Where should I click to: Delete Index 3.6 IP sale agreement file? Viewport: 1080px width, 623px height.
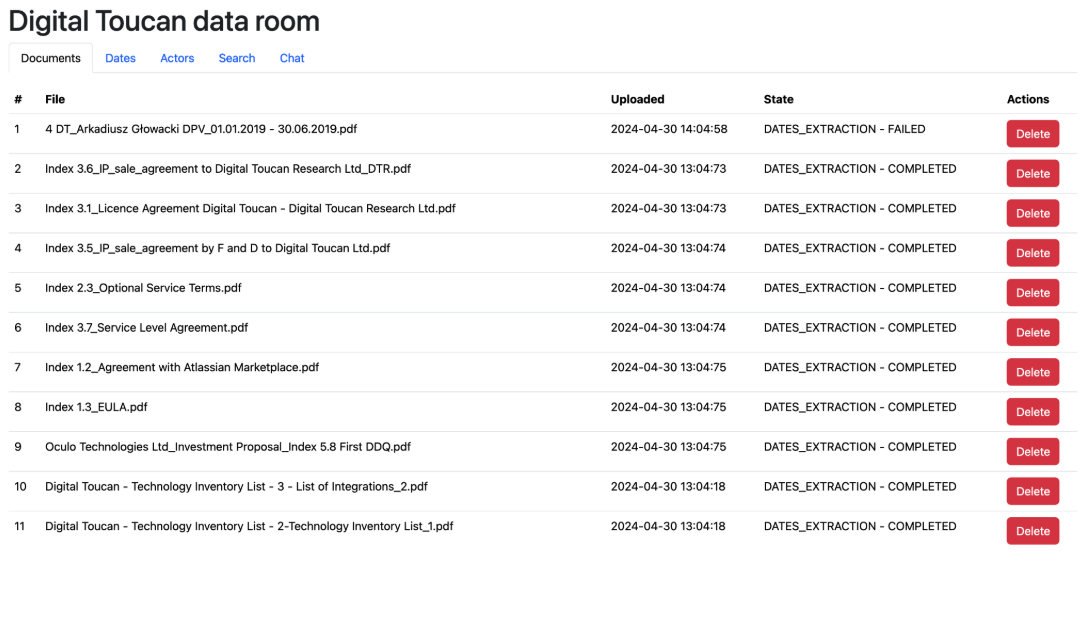(1032, 174)
